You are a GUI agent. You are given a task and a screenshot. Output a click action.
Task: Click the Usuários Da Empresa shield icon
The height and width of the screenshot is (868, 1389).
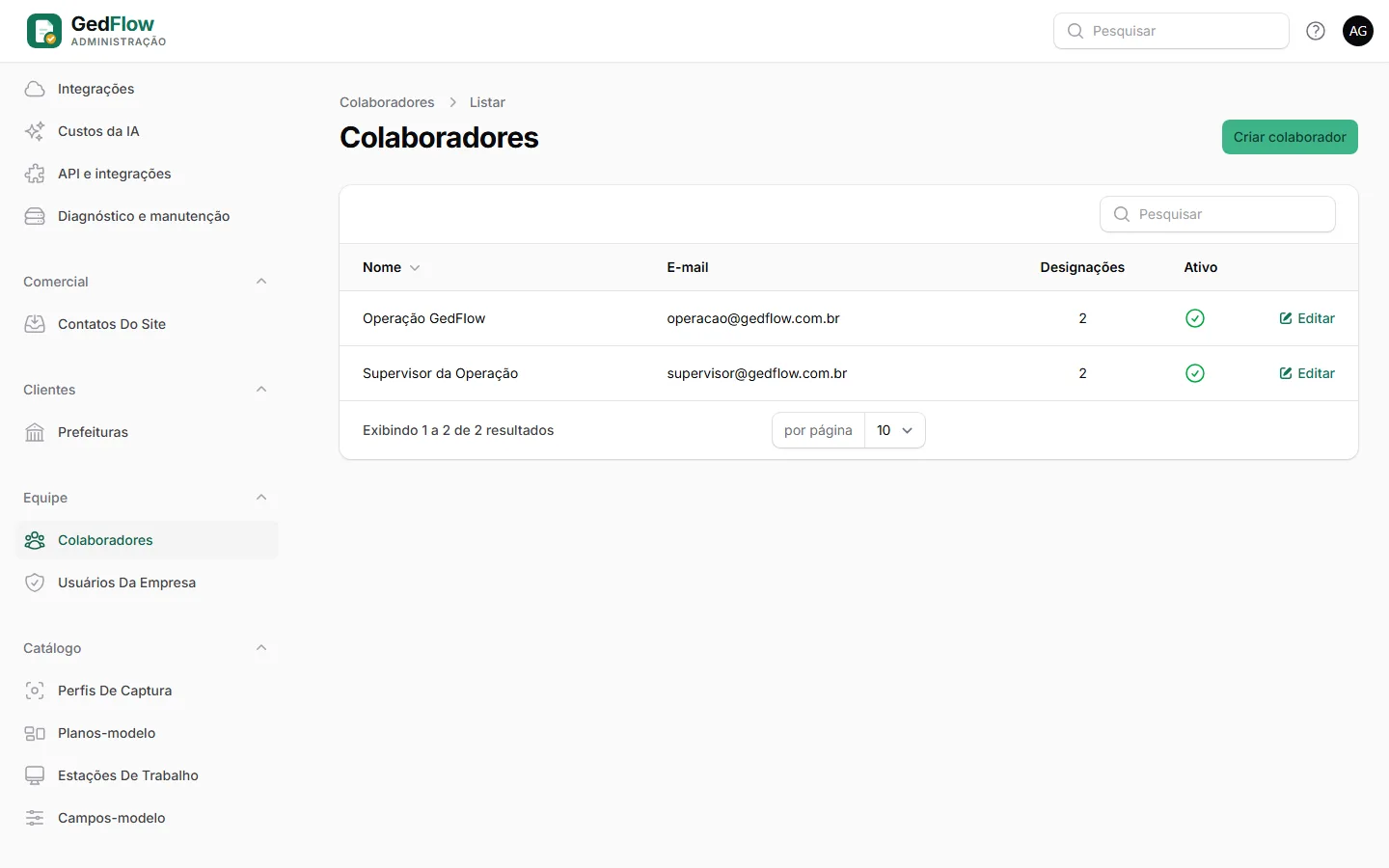(35, 583)
